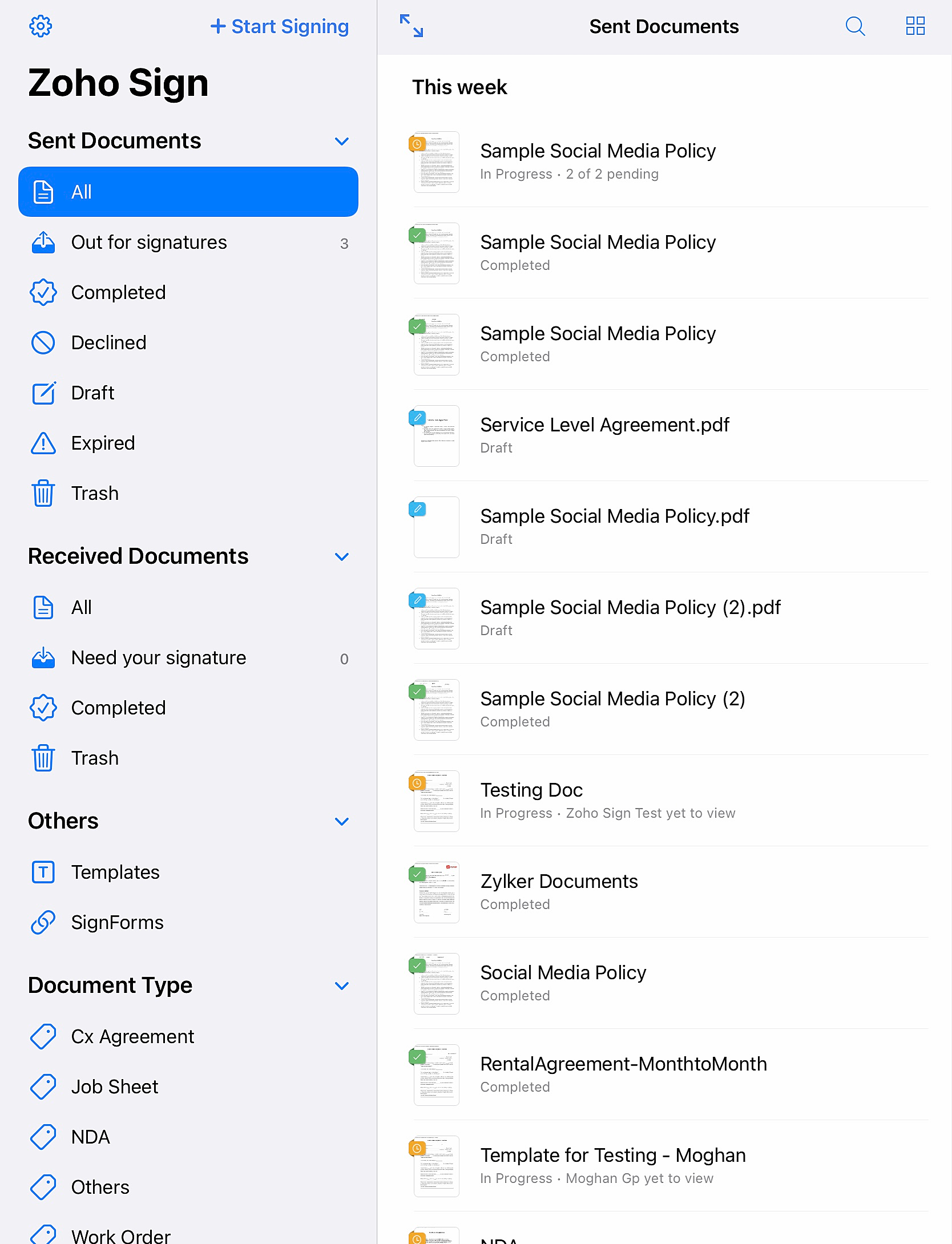The height and width of the screenshot is (1244, 952).
Task: Click the Expired warning triangle icon
Action: pos(43,443)
